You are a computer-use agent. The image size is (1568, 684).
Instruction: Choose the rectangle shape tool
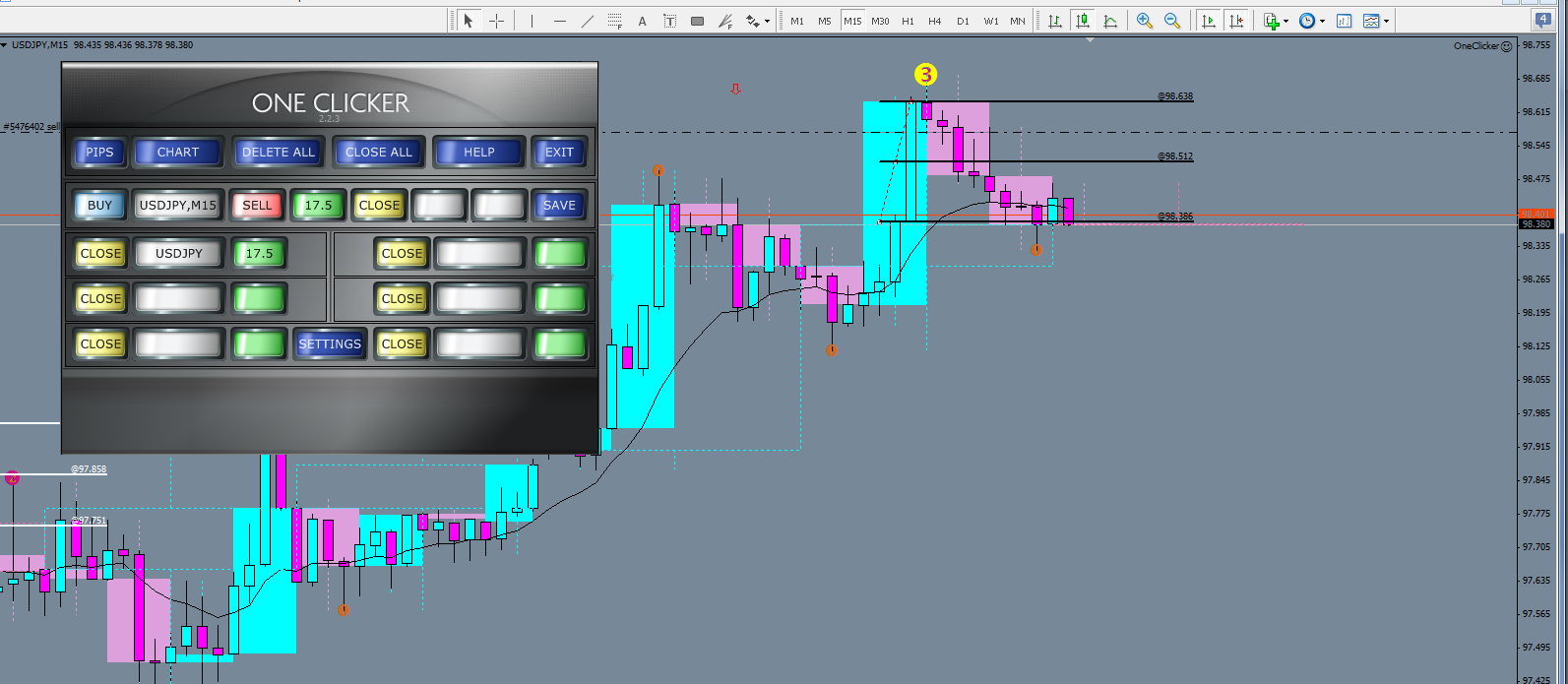(698, 21)
